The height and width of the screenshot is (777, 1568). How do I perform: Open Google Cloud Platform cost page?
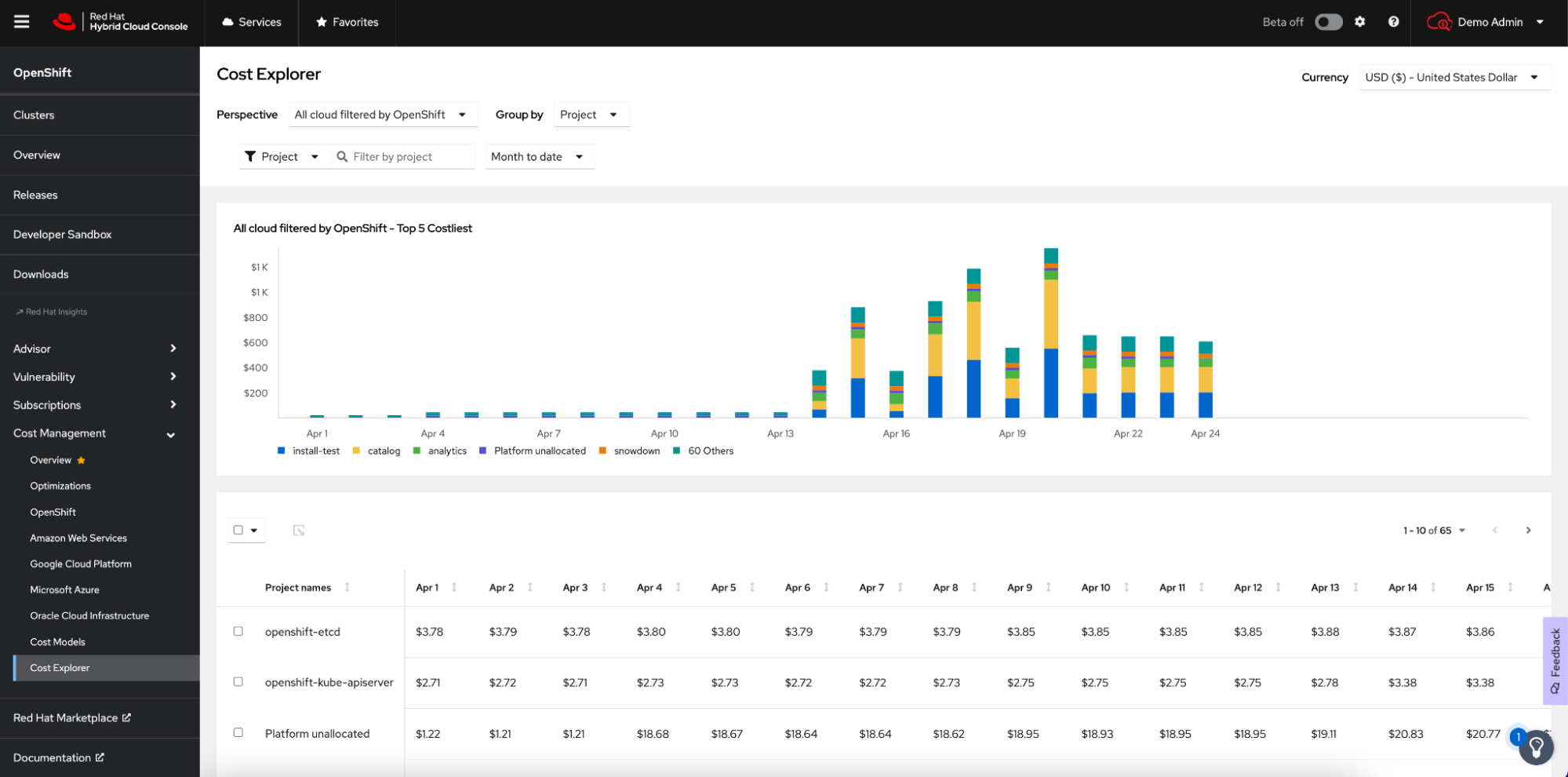coord(81,564)
